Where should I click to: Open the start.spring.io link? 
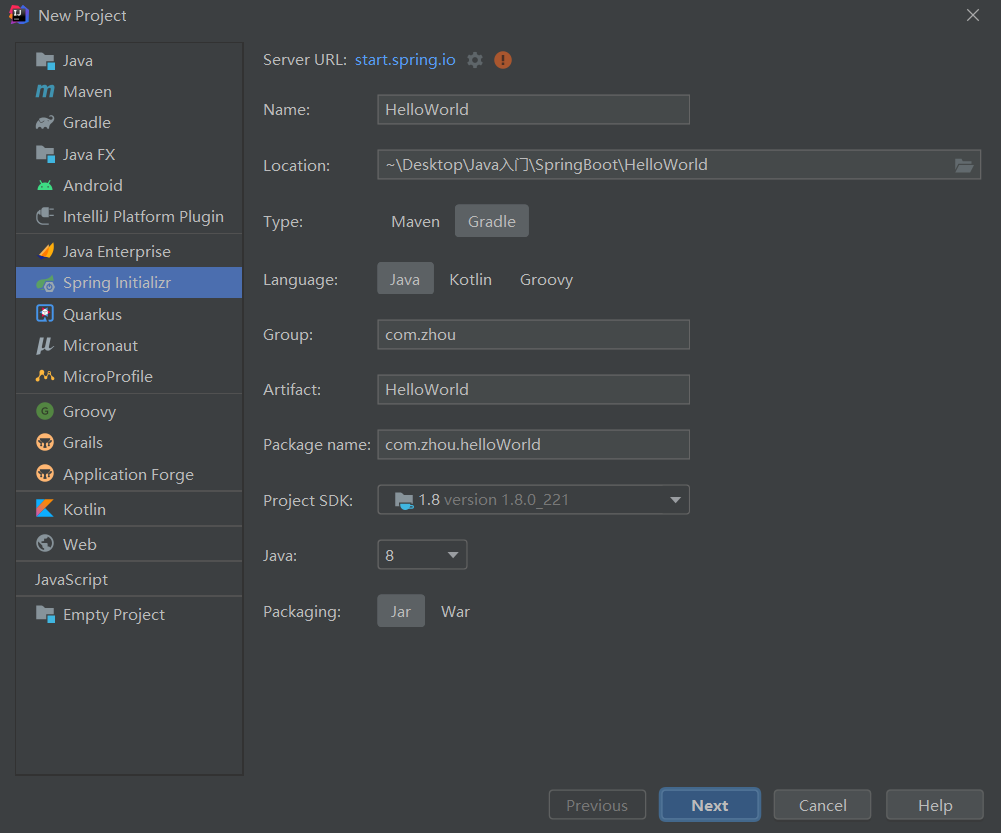405,60
